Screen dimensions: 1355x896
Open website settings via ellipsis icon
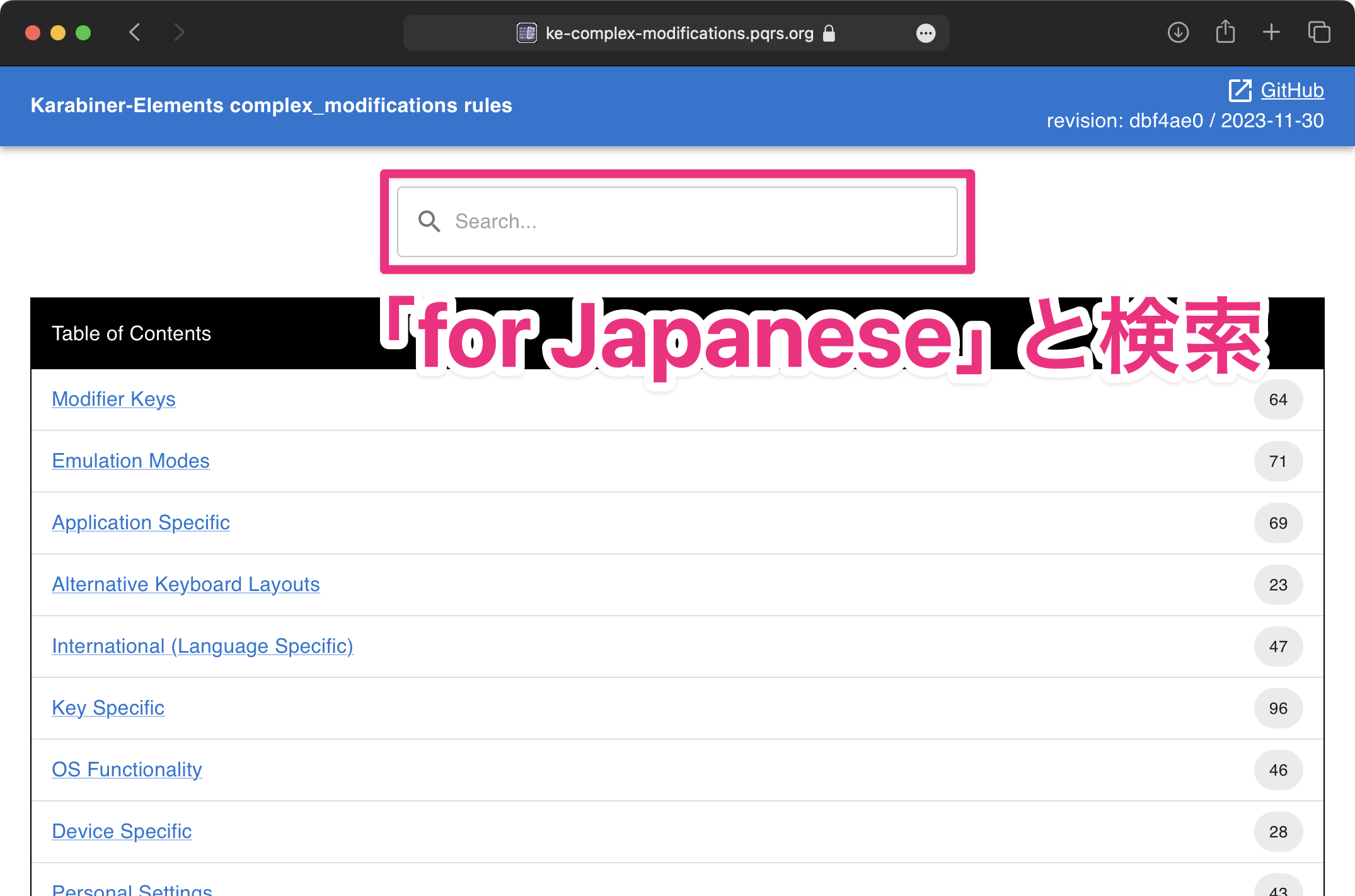(925, 33)
